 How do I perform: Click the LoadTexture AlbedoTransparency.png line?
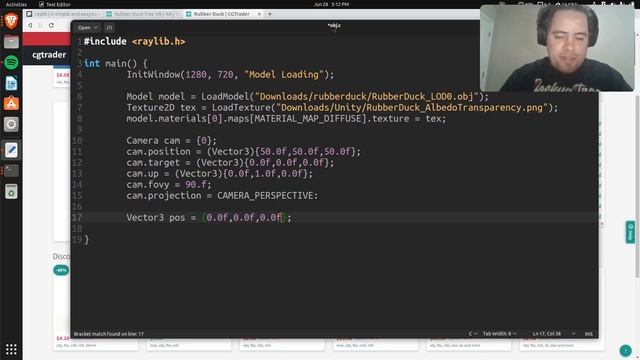pyautogui.click(x=342, y=108)
